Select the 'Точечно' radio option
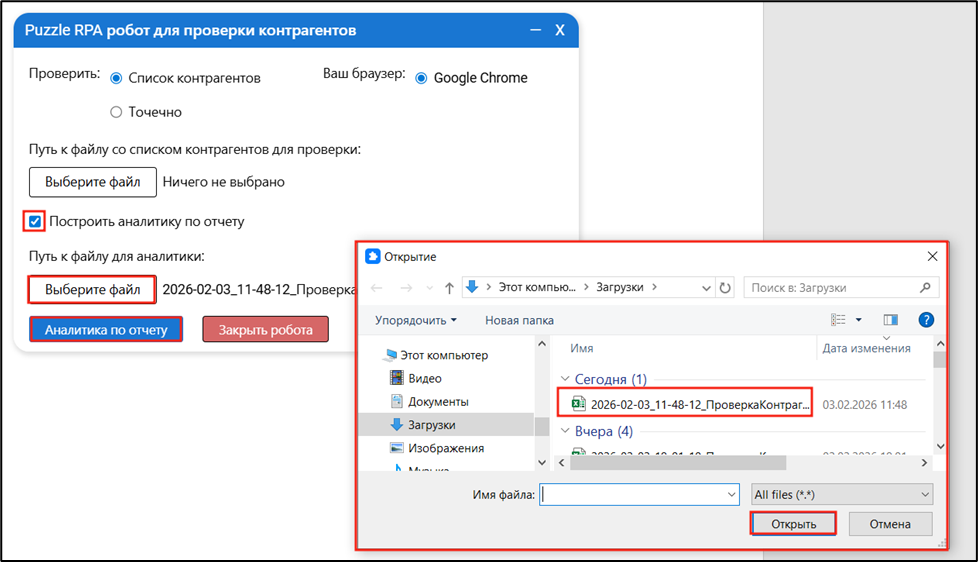This screenshot has width=978, height=562. tap(116, 112)
